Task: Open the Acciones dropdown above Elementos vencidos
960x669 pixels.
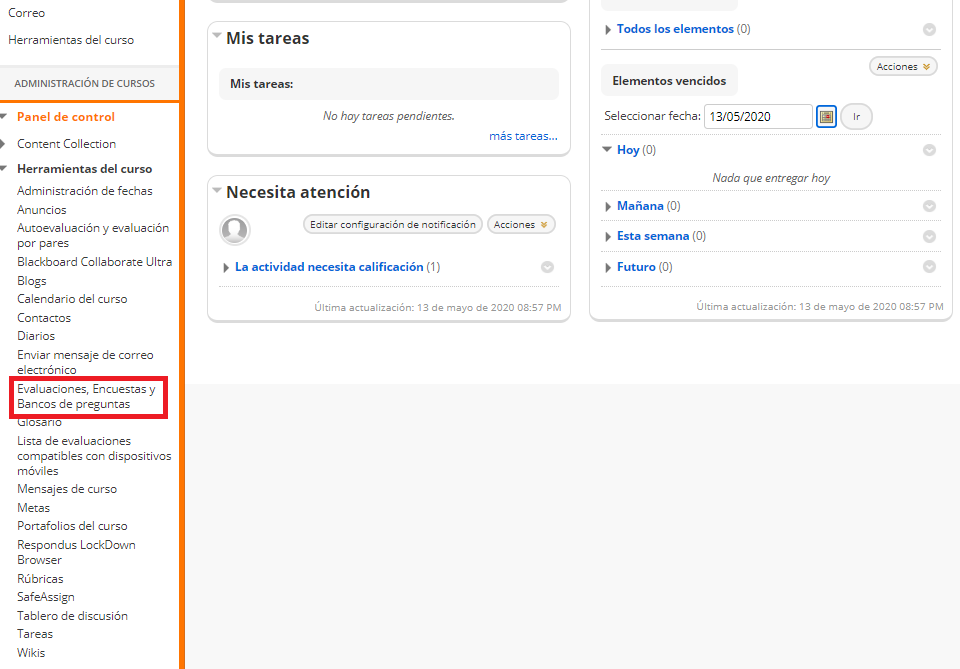Action: point(903,67)
